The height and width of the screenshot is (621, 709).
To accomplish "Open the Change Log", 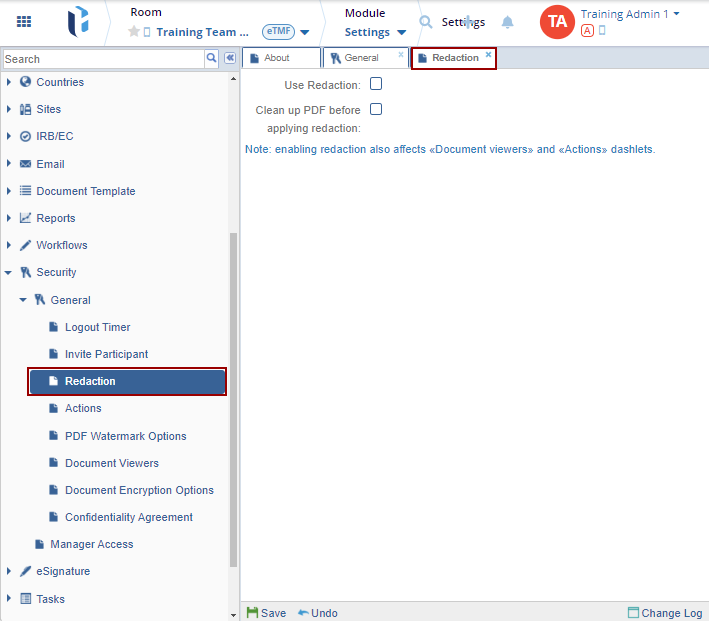I will pos(665,613).
